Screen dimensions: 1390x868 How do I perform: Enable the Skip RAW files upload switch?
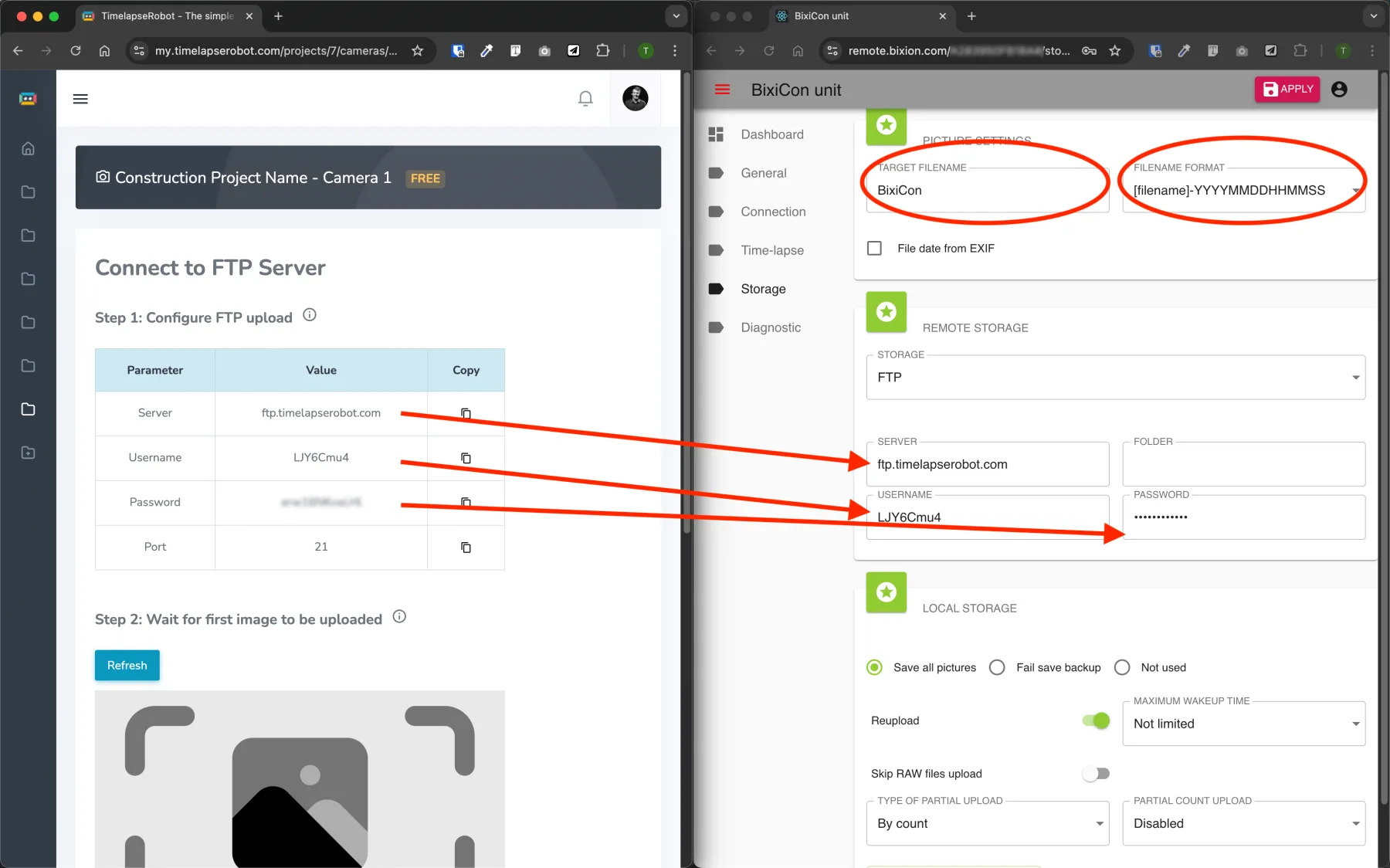pos(1096,774)
